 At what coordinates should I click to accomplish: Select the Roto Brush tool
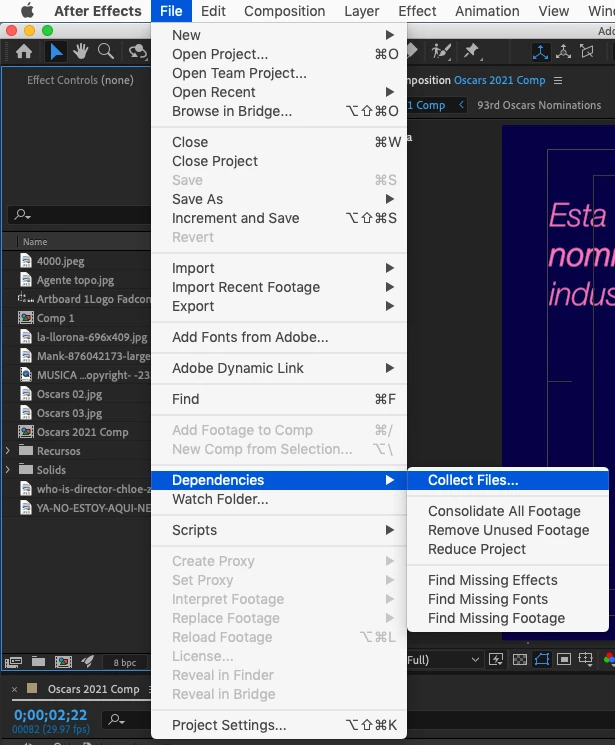(x=441, y=51)
